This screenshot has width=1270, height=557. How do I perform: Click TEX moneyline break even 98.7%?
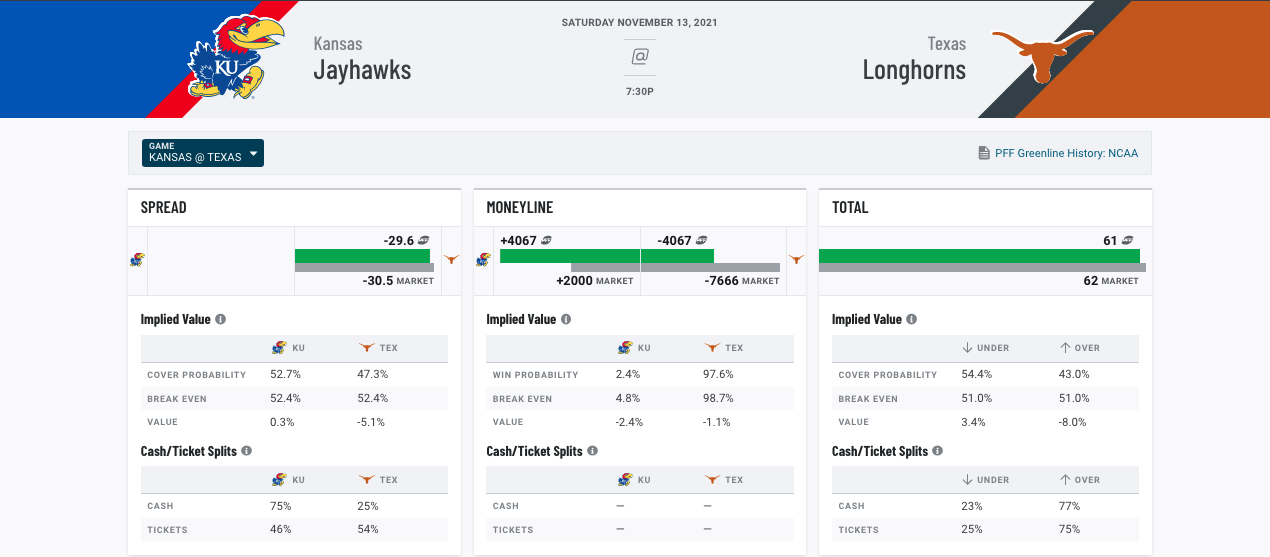tap(719, 398)
